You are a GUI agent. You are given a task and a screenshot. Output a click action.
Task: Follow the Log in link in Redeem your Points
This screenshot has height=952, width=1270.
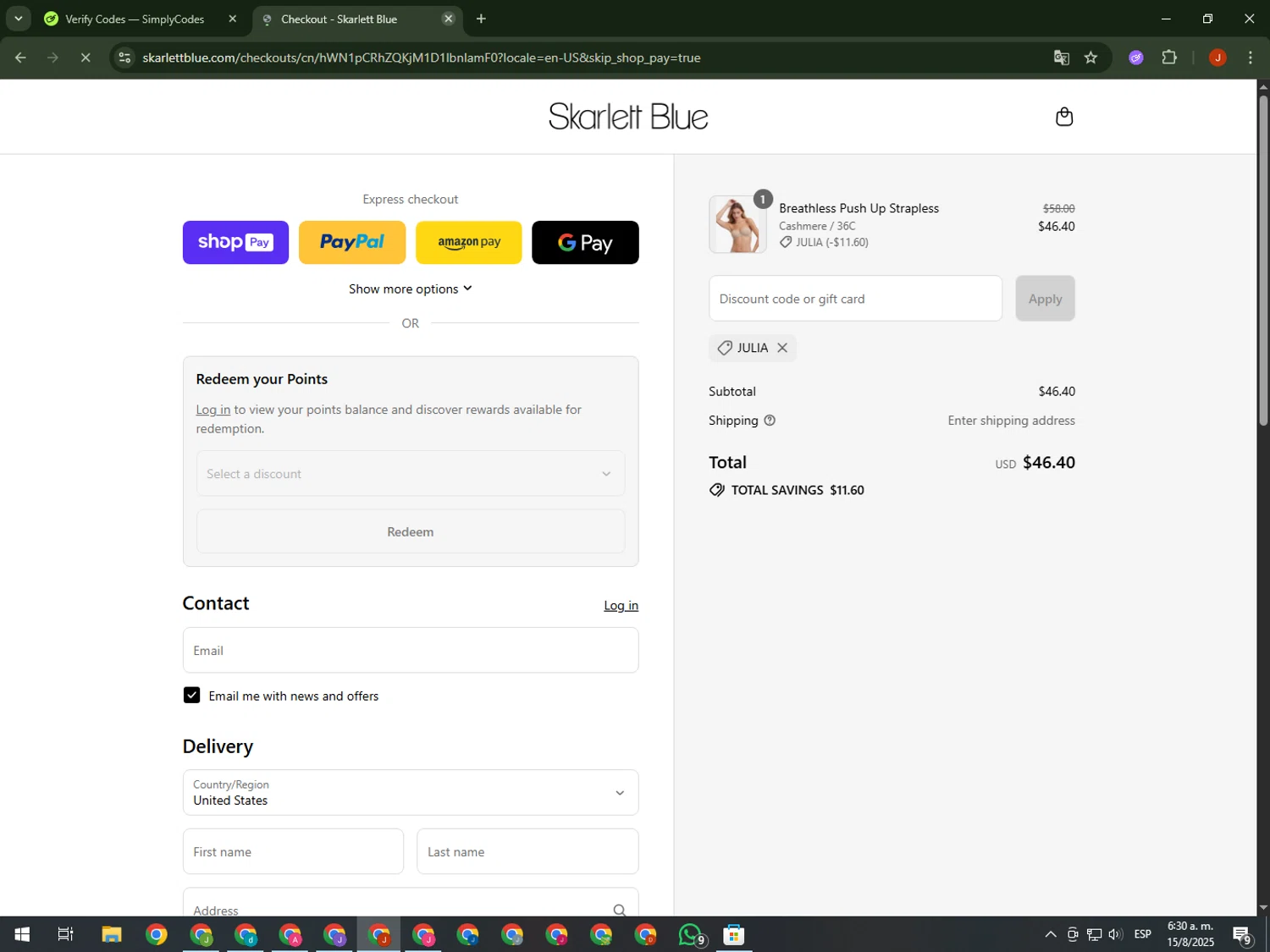tap(213, 410)
